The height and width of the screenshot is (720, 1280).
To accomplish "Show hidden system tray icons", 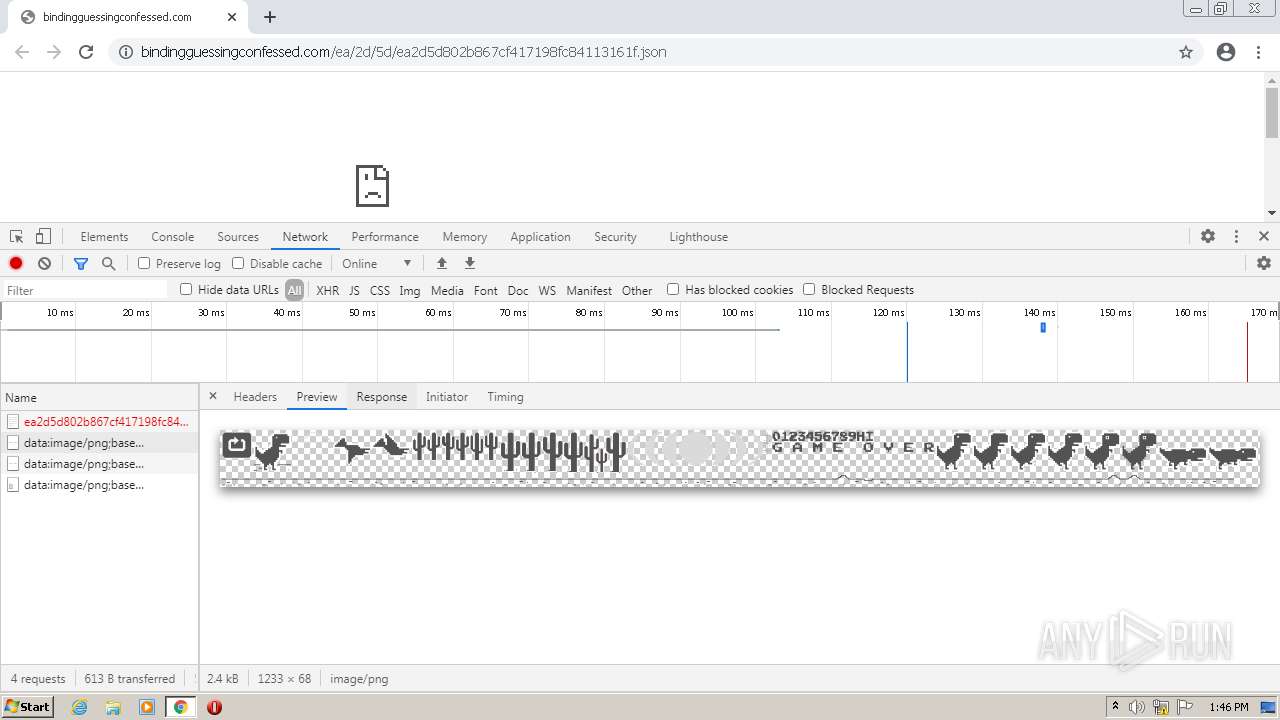I will point(1115,707).
